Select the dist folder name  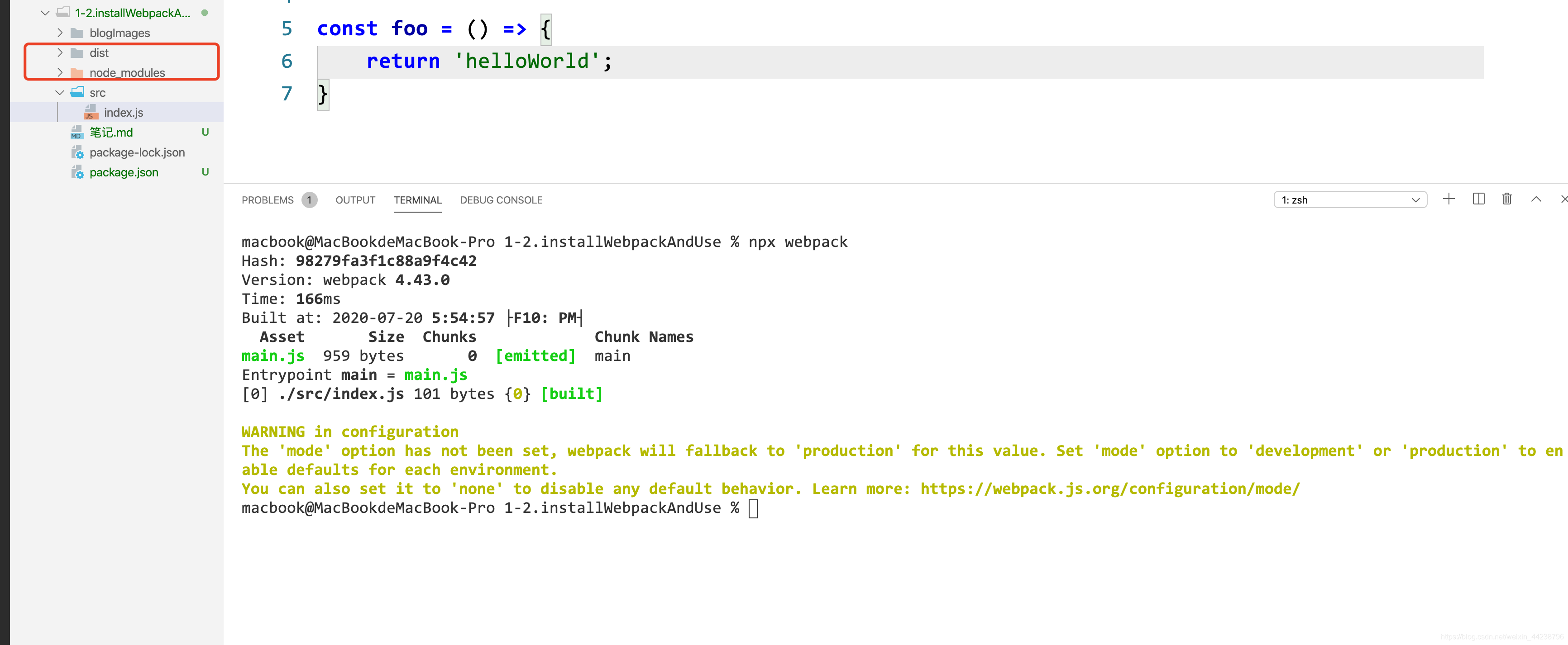(x=99, y=53)
